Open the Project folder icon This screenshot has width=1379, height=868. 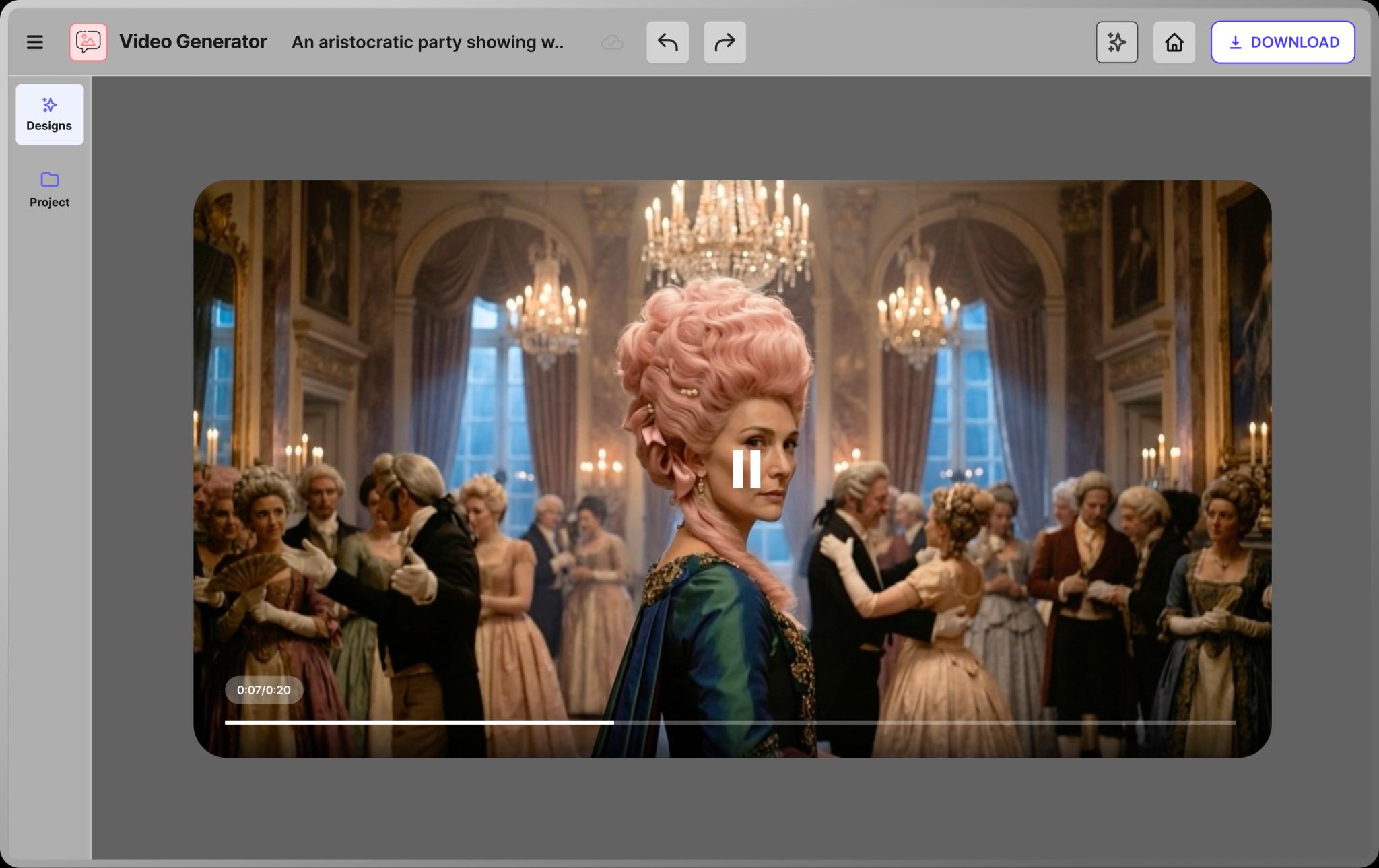(x=49, y=180)
